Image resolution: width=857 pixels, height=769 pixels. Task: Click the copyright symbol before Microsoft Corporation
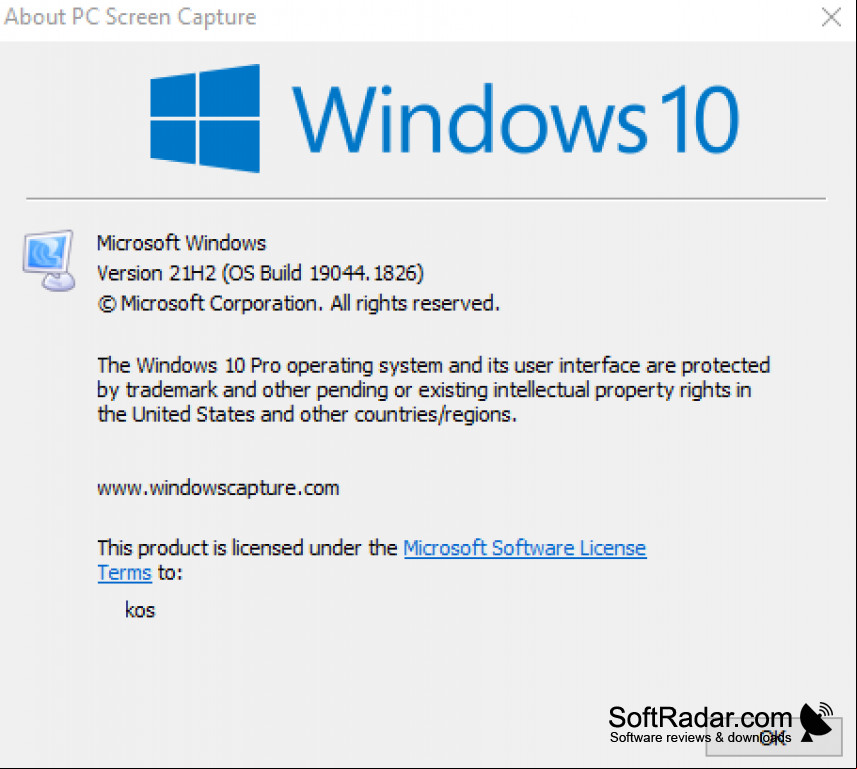tap(107, 304)
